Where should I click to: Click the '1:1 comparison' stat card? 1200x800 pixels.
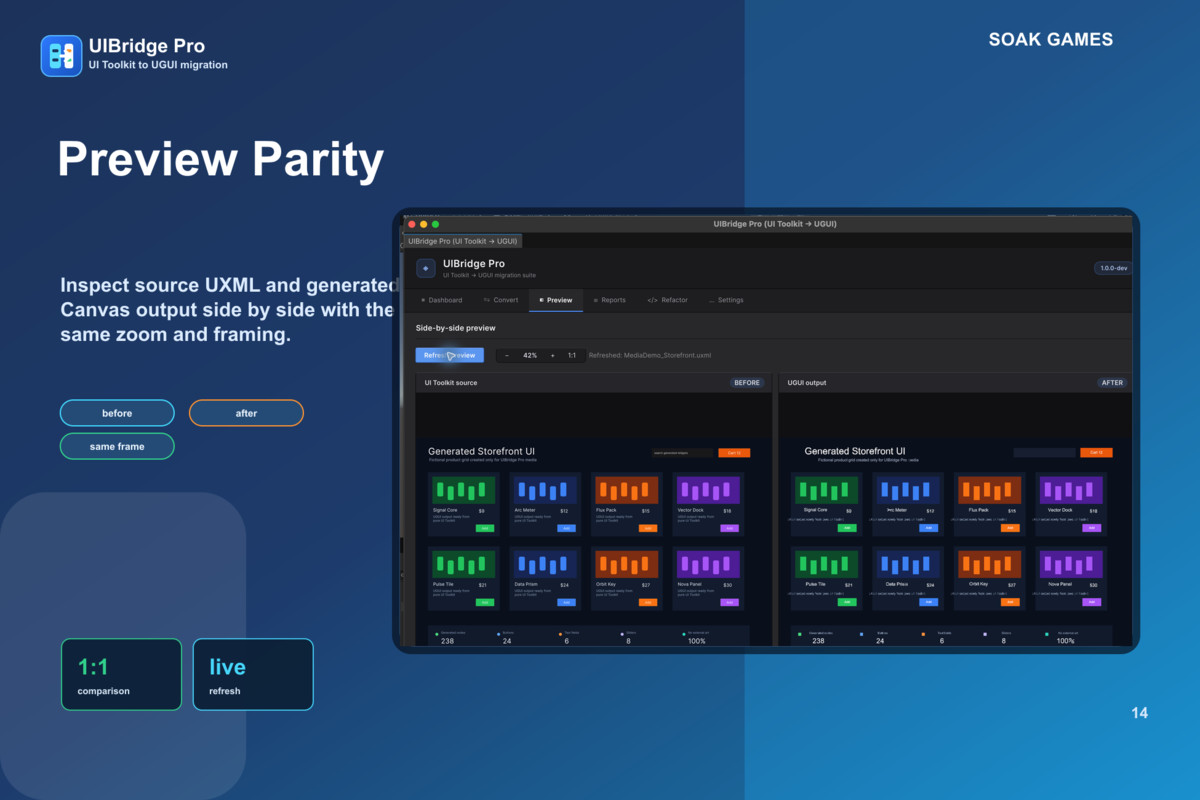pos(121,674)
